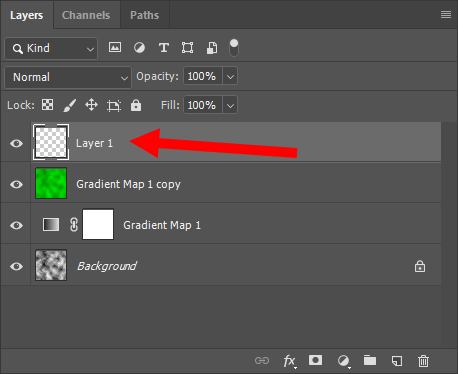This screenshot has height=374, width=458.
Task: Select the Background layer thumbnail
Action: [51, 265]
